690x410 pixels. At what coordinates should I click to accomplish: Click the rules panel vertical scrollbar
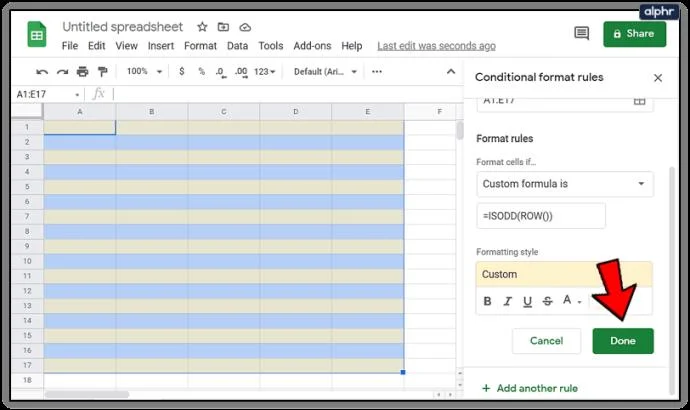pos(672,280)
